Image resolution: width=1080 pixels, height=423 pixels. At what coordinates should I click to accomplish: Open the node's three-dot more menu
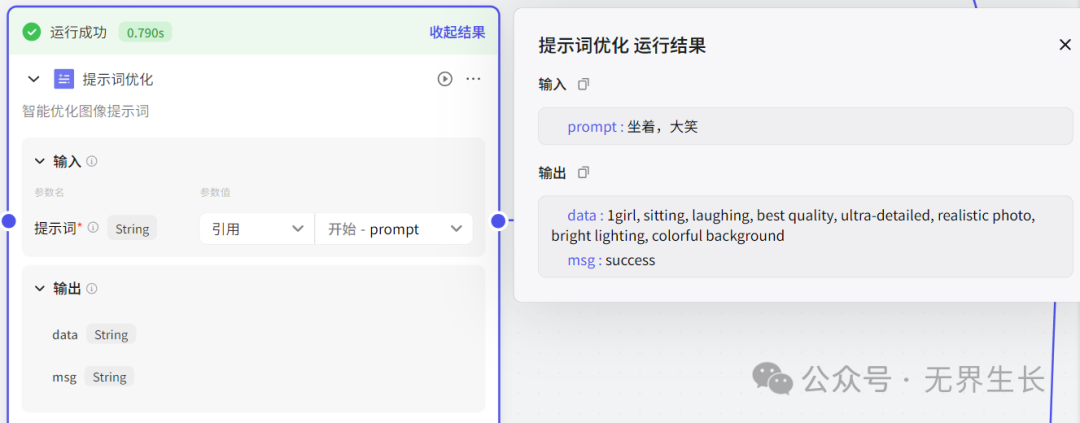473,79
